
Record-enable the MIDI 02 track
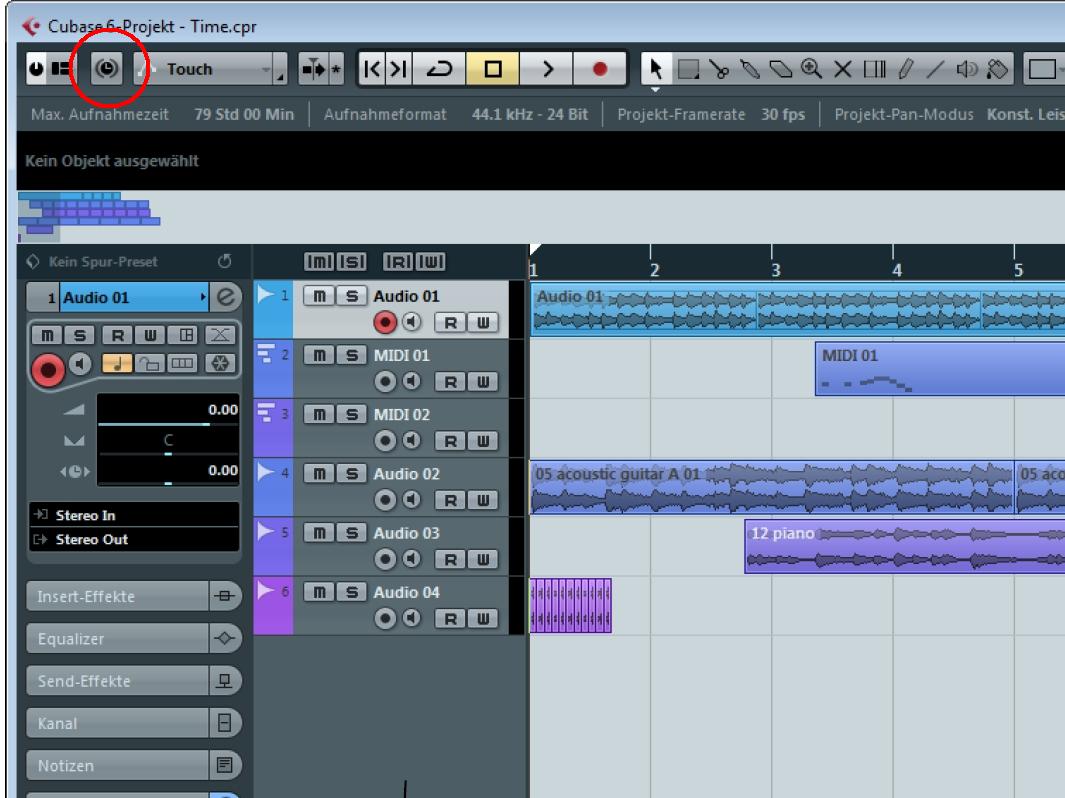coord(384,441)
